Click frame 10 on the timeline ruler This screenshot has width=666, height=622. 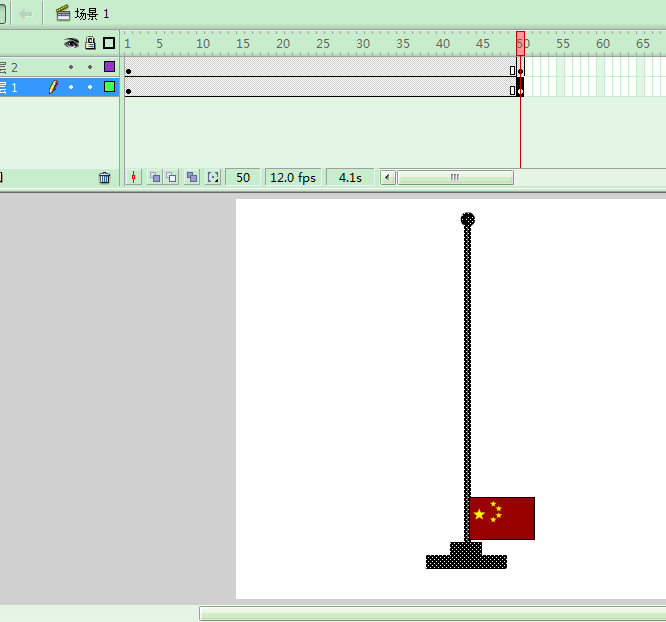[x=203, y=43]
